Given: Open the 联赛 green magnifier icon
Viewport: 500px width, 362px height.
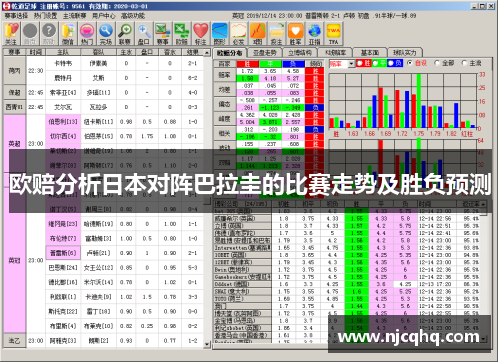Looking at the screenshot, I should tap(125, 33).
